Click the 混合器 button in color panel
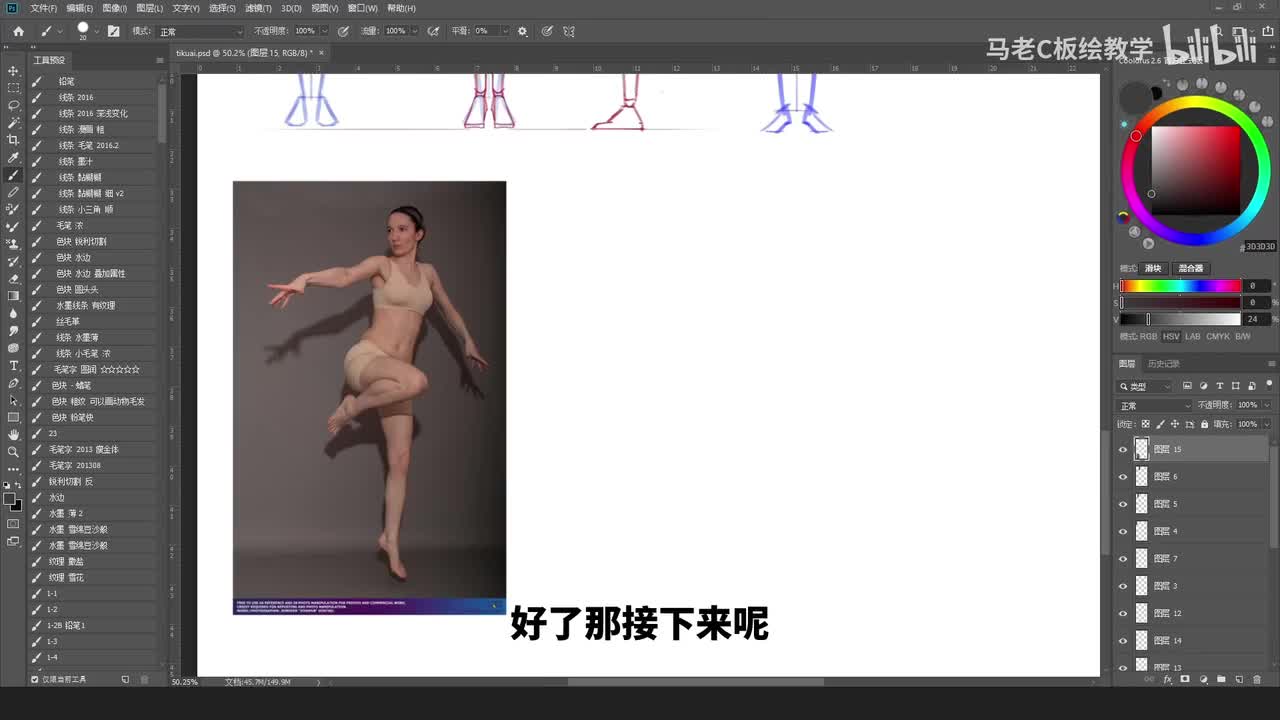The image size is (1280, 720). (1190, 268)
